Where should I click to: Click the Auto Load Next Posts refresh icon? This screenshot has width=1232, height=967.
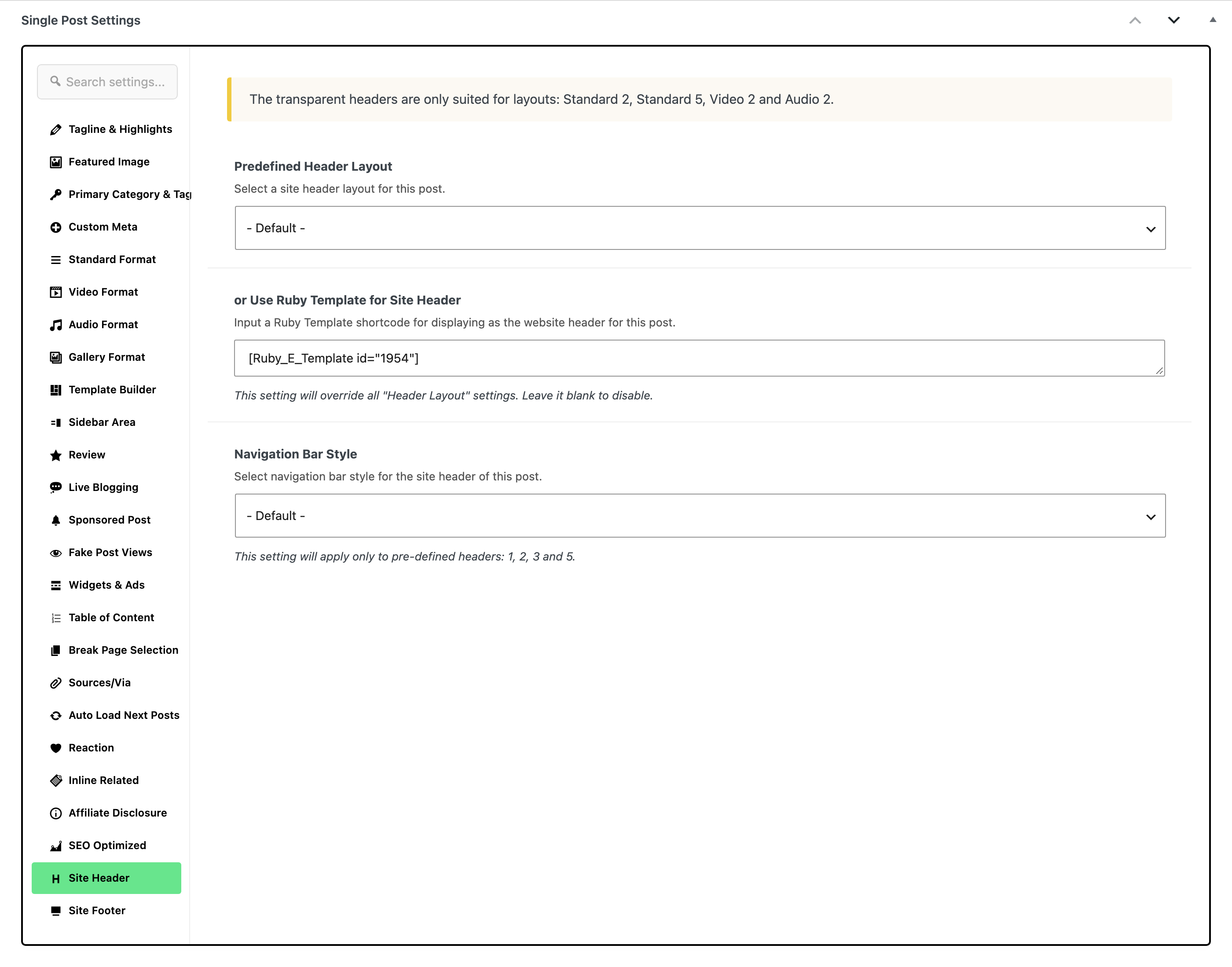pos(55,716)
